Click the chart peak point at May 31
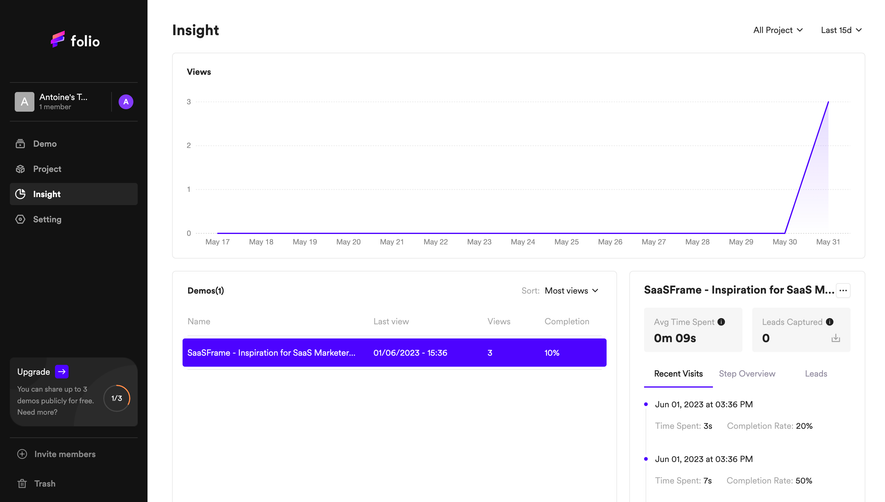 click(x=828, y=102)
